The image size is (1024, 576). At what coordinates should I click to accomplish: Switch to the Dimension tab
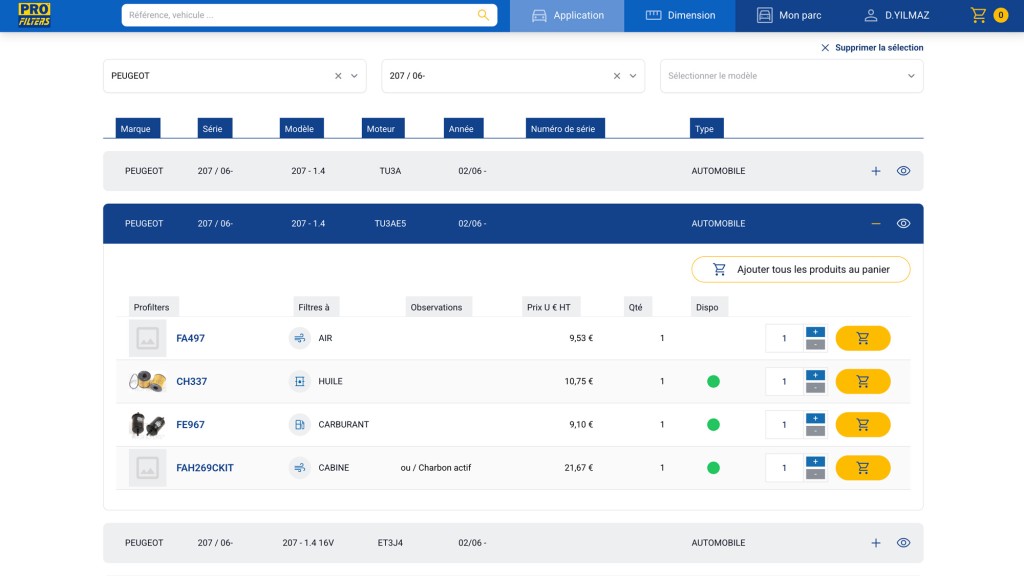click(680, 15)
